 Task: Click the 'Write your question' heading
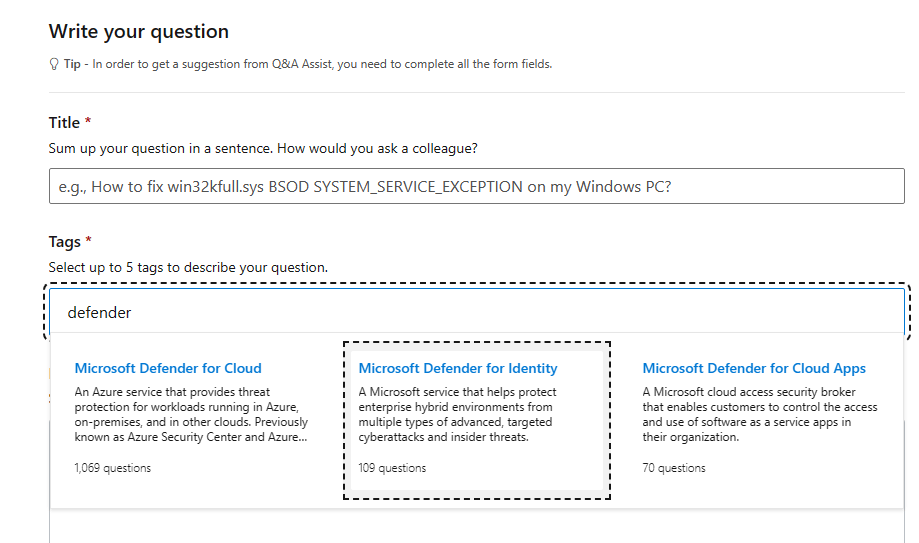pyautogui.click(x=139, y=32)
